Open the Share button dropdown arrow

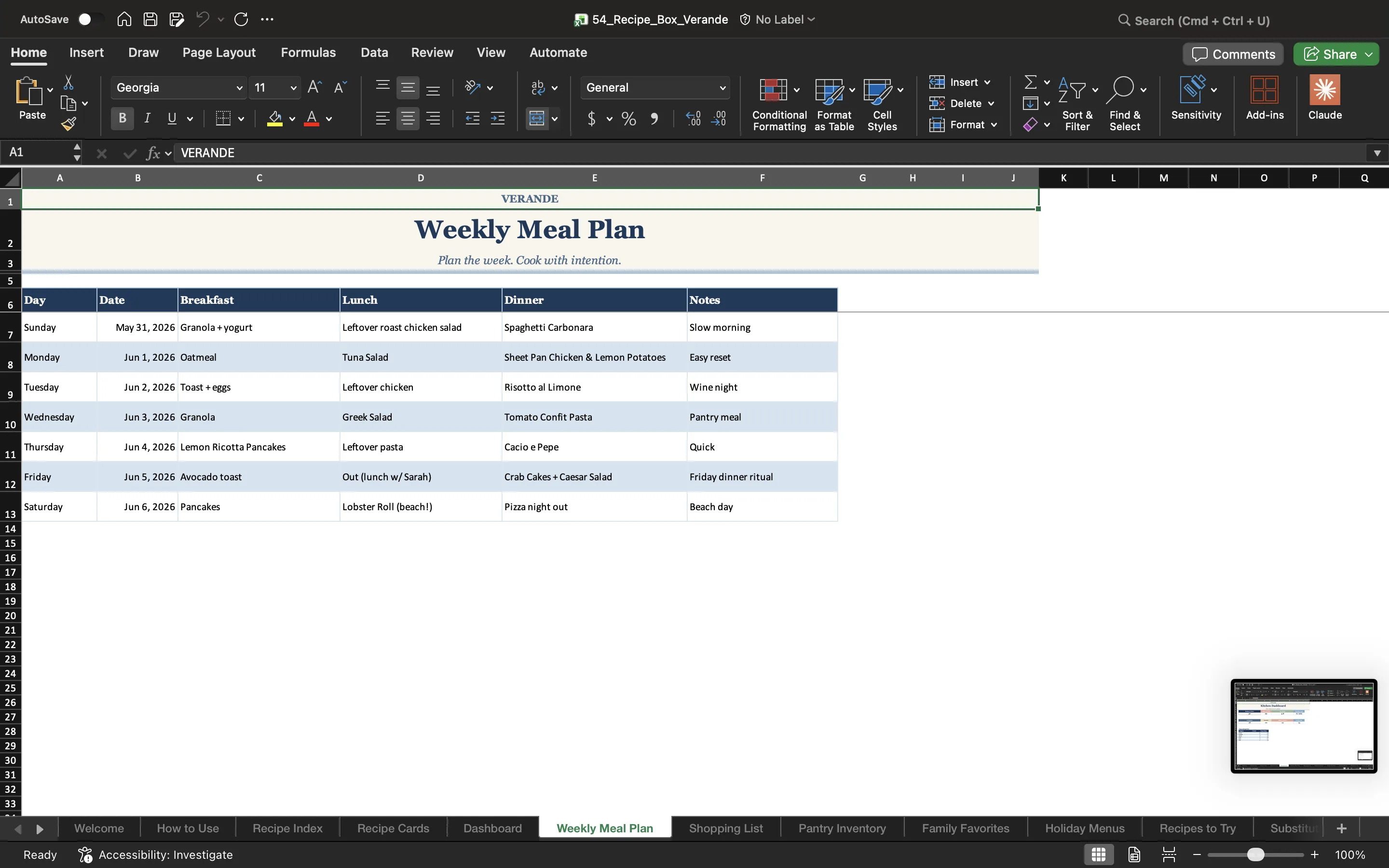point(1369,54)
